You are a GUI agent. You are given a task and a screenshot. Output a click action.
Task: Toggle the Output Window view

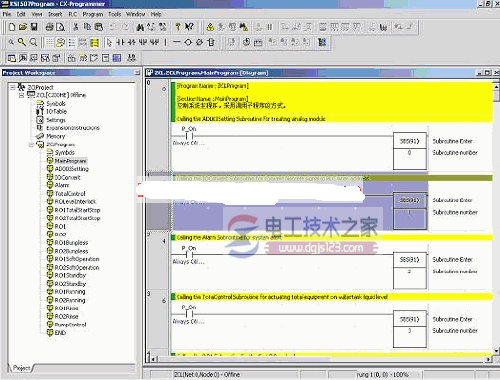pyautogui.click(x=23, y=58)
